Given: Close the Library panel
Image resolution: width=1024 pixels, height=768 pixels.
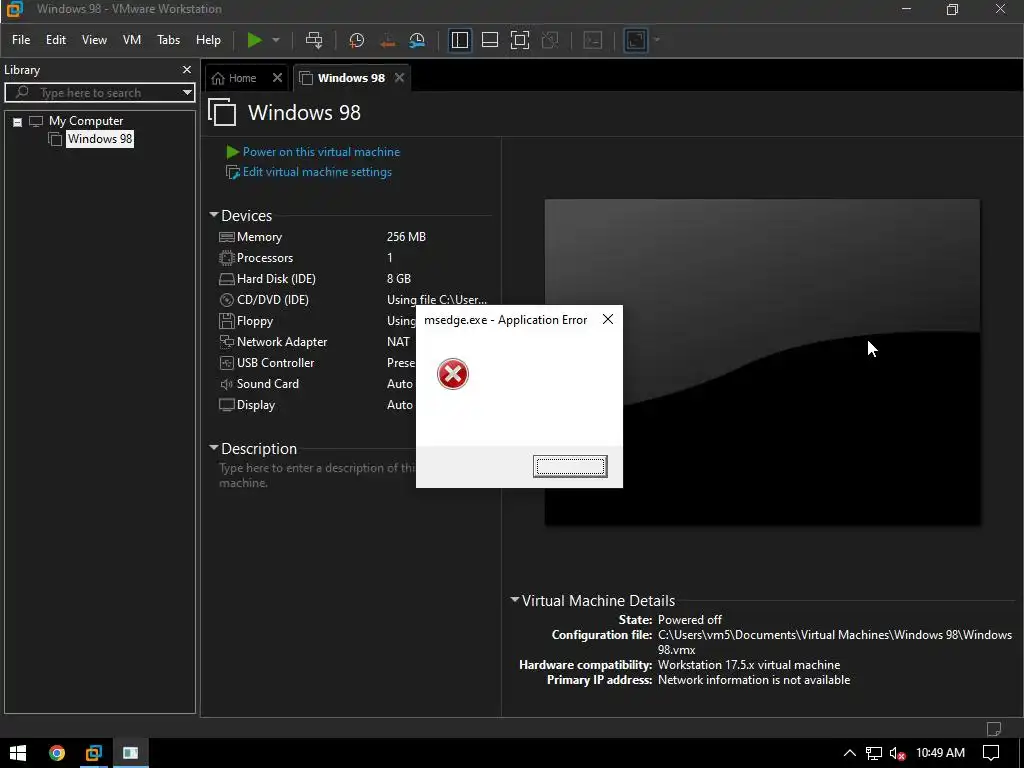Looking at the screenshot, I should (187, 69).
